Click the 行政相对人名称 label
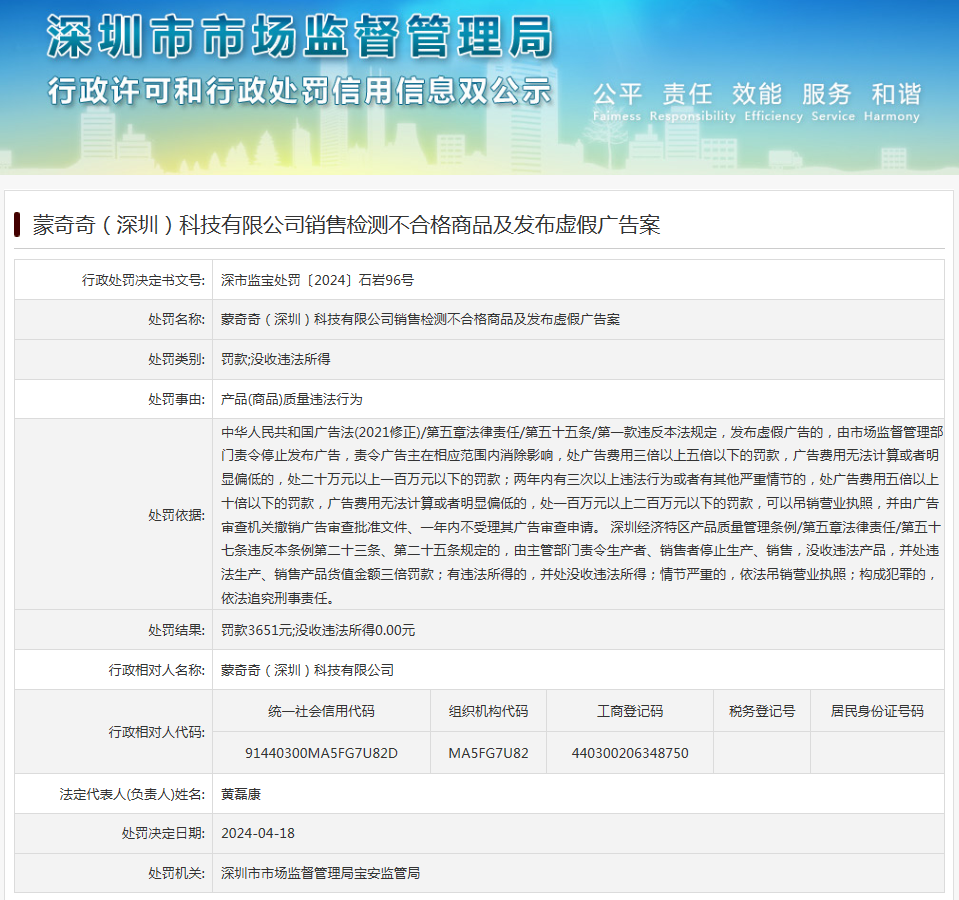This screenshot has width=959, height=900. coord(157,670)
